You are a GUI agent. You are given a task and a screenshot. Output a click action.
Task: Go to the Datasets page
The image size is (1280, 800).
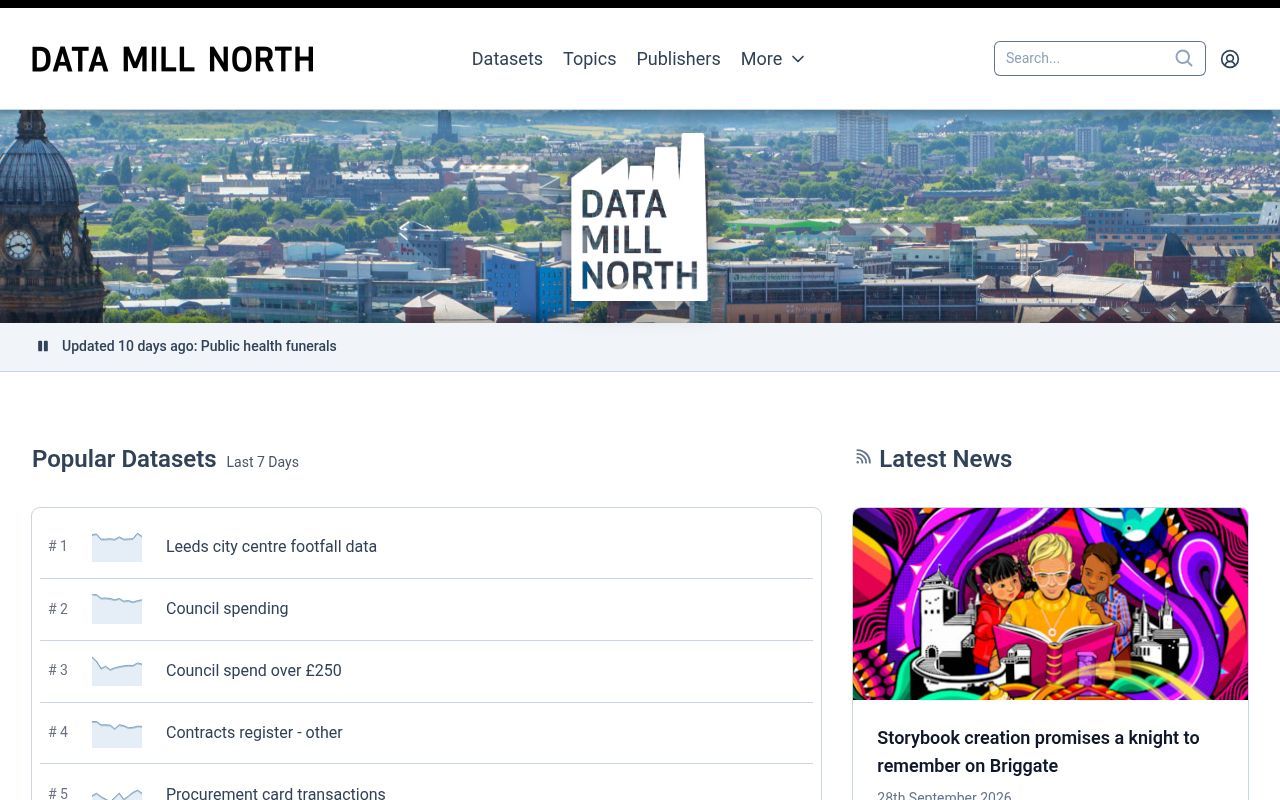tap(507, 59)
